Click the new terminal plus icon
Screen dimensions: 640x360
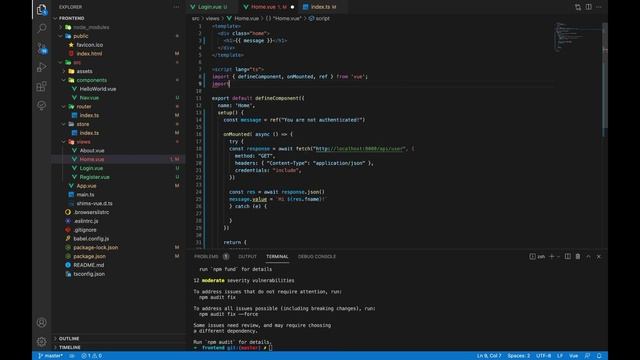pos(551,256)
